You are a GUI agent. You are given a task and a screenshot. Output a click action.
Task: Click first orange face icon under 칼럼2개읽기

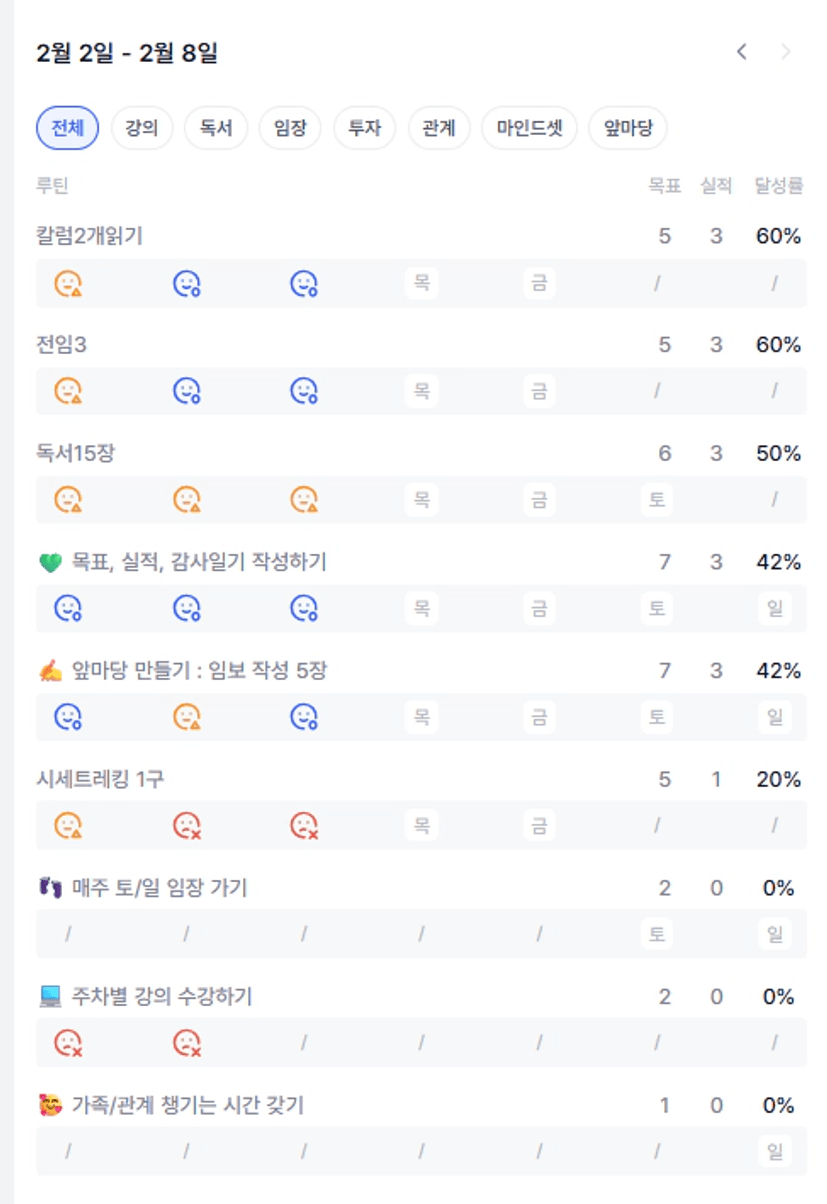pos(68,284)
